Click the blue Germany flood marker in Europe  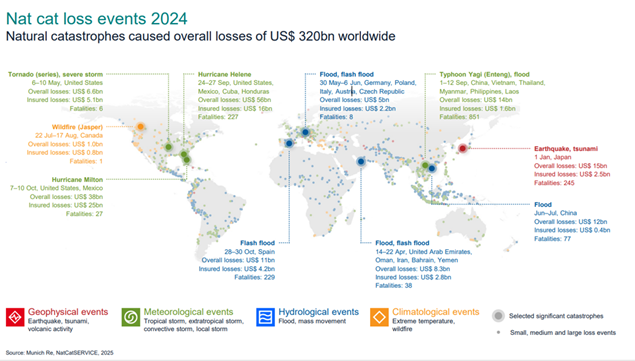[x=305, y=132]
